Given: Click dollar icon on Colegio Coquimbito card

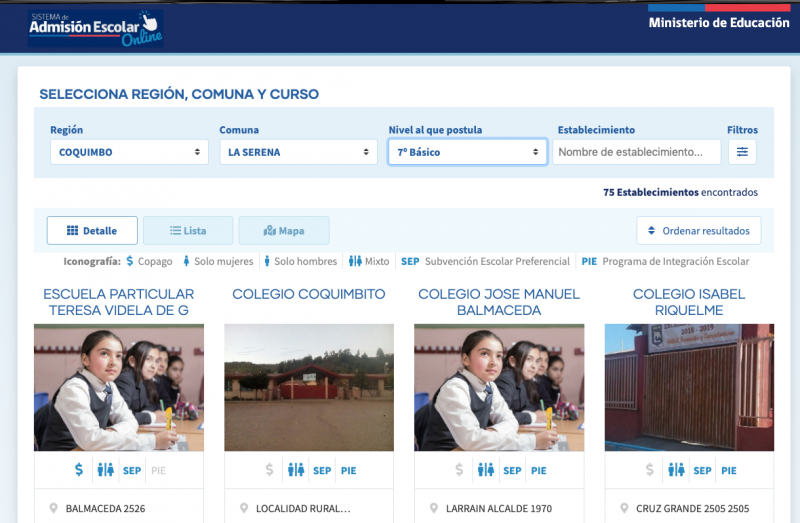Looking at the screenshot, I should pos(269,469).
